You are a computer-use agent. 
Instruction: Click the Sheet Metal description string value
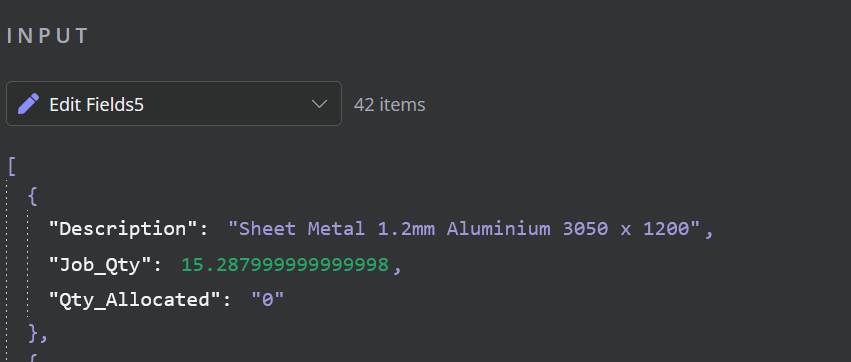point(465,229)
